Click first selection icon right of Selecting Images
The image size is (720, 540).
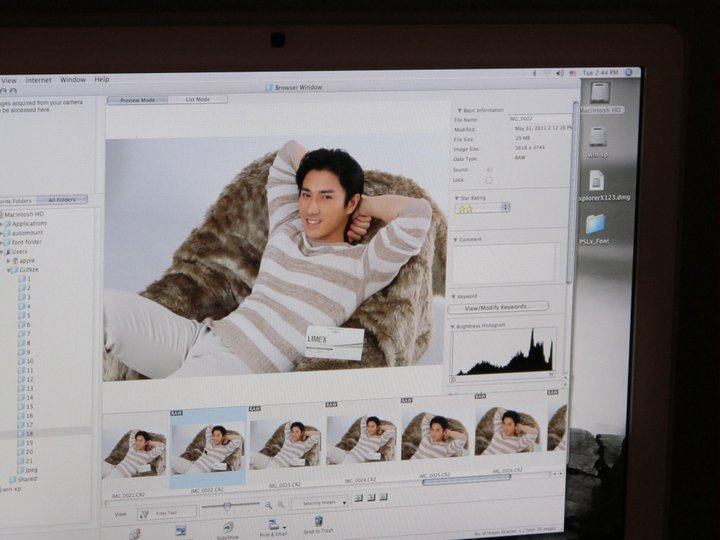(359, 498)
